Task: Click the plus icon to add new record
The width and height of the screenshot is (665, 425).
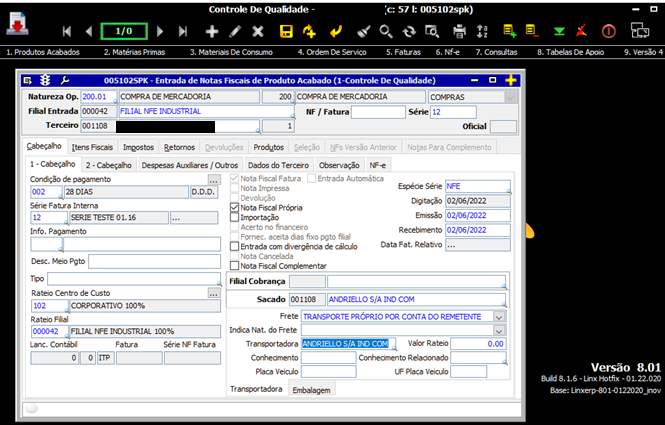Action: 211,31
